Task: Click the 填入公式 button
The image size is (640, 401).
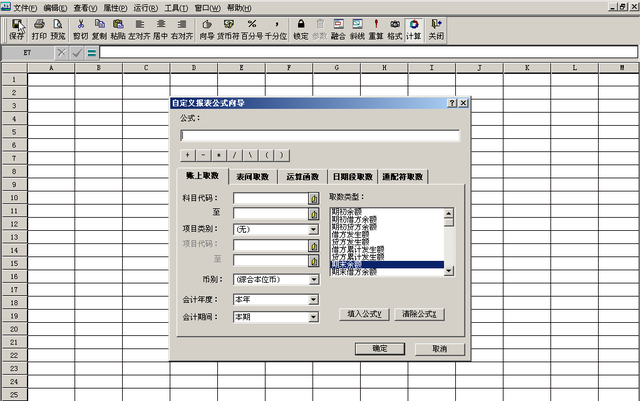Action: tap(364, 314)
